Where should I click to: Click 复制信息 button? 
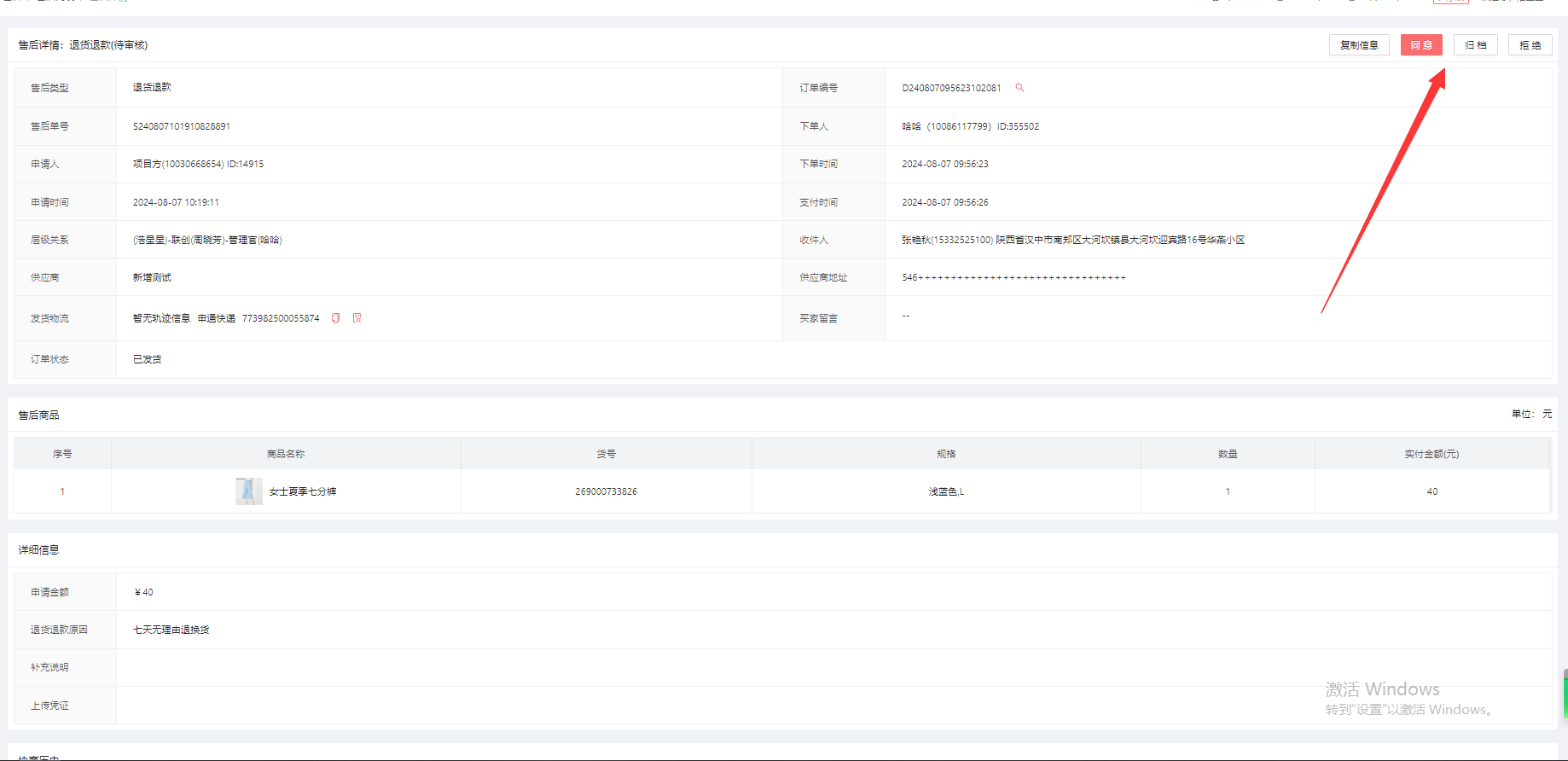click(1358, 45)
